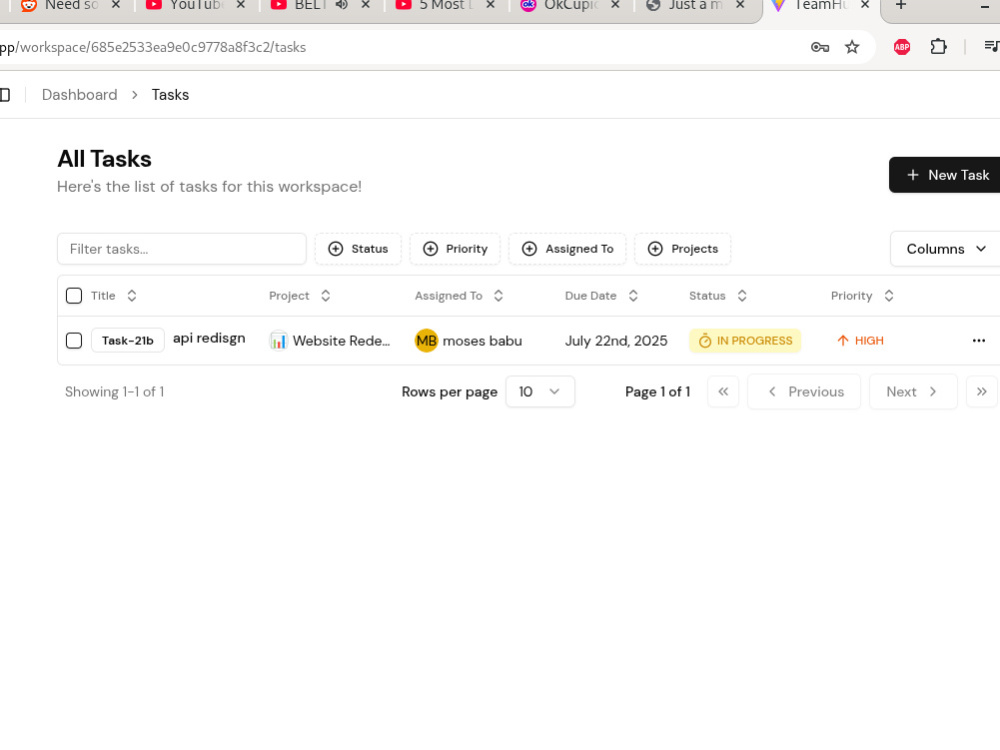The height and width of the screenshot is (750, 1000).
Task: Bookmark this page with the star icon
Action: (x=852, y=47)
